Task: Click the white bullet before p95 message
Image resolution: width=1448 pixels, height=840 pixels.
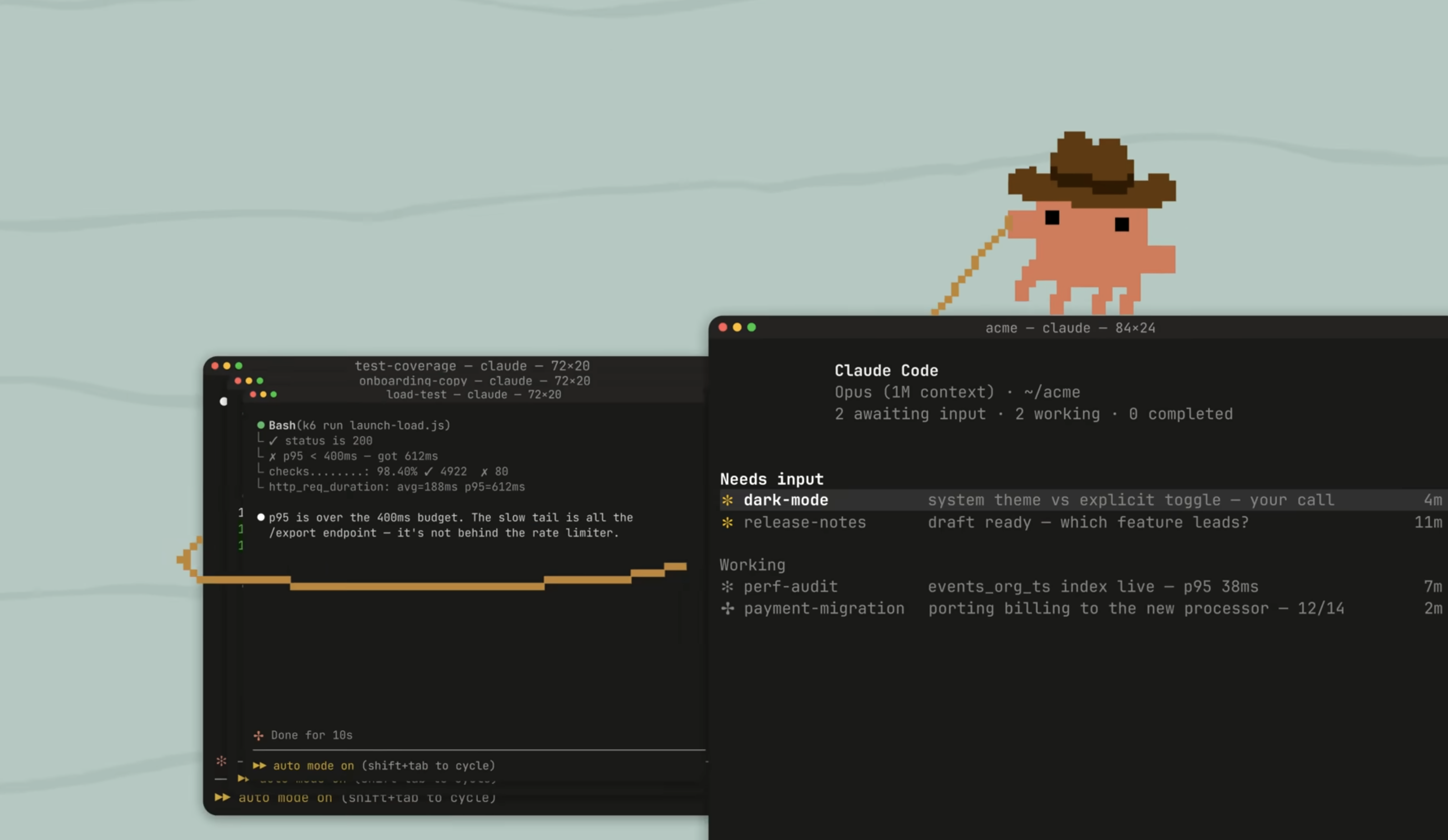Action: point(261,517)
